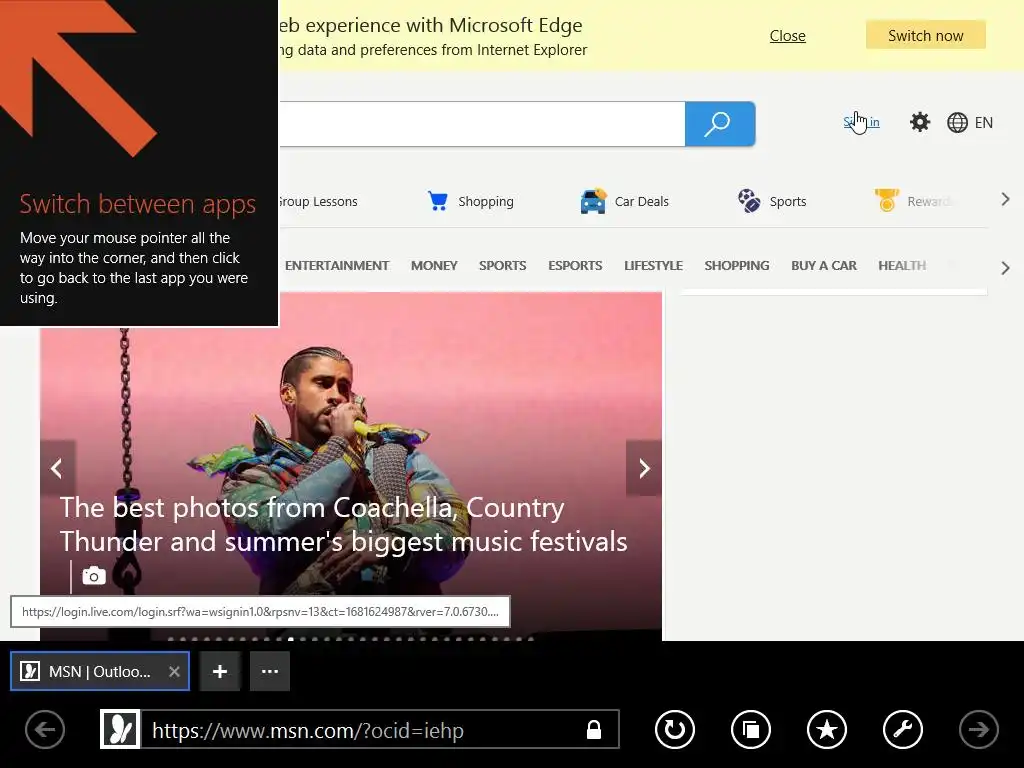Click the blue search magnifier button
1024x768 pixels.
click(720, 123)
